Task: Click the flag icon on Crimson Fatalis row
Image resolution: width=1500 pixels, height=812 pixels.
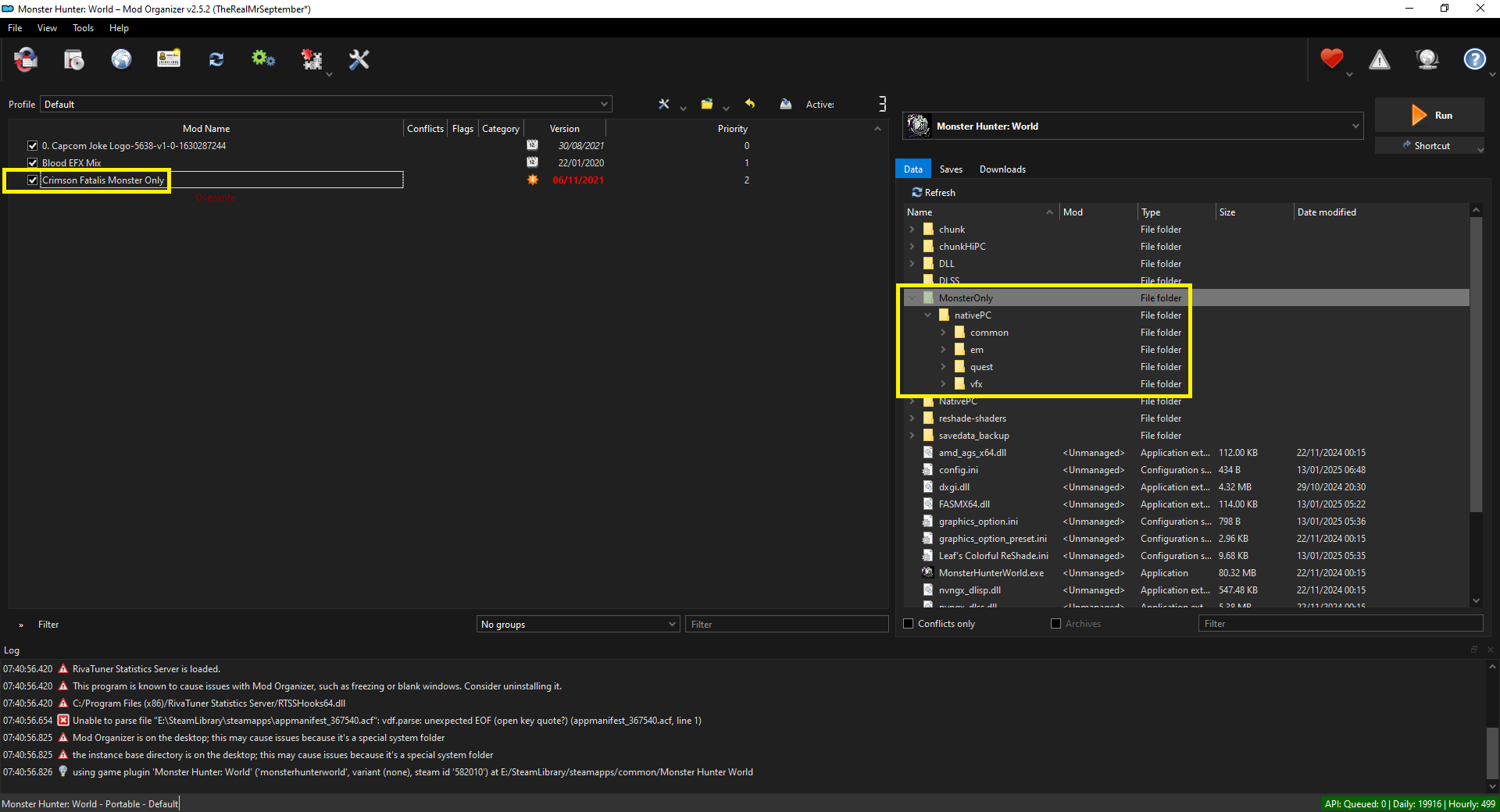Action: 533,180
